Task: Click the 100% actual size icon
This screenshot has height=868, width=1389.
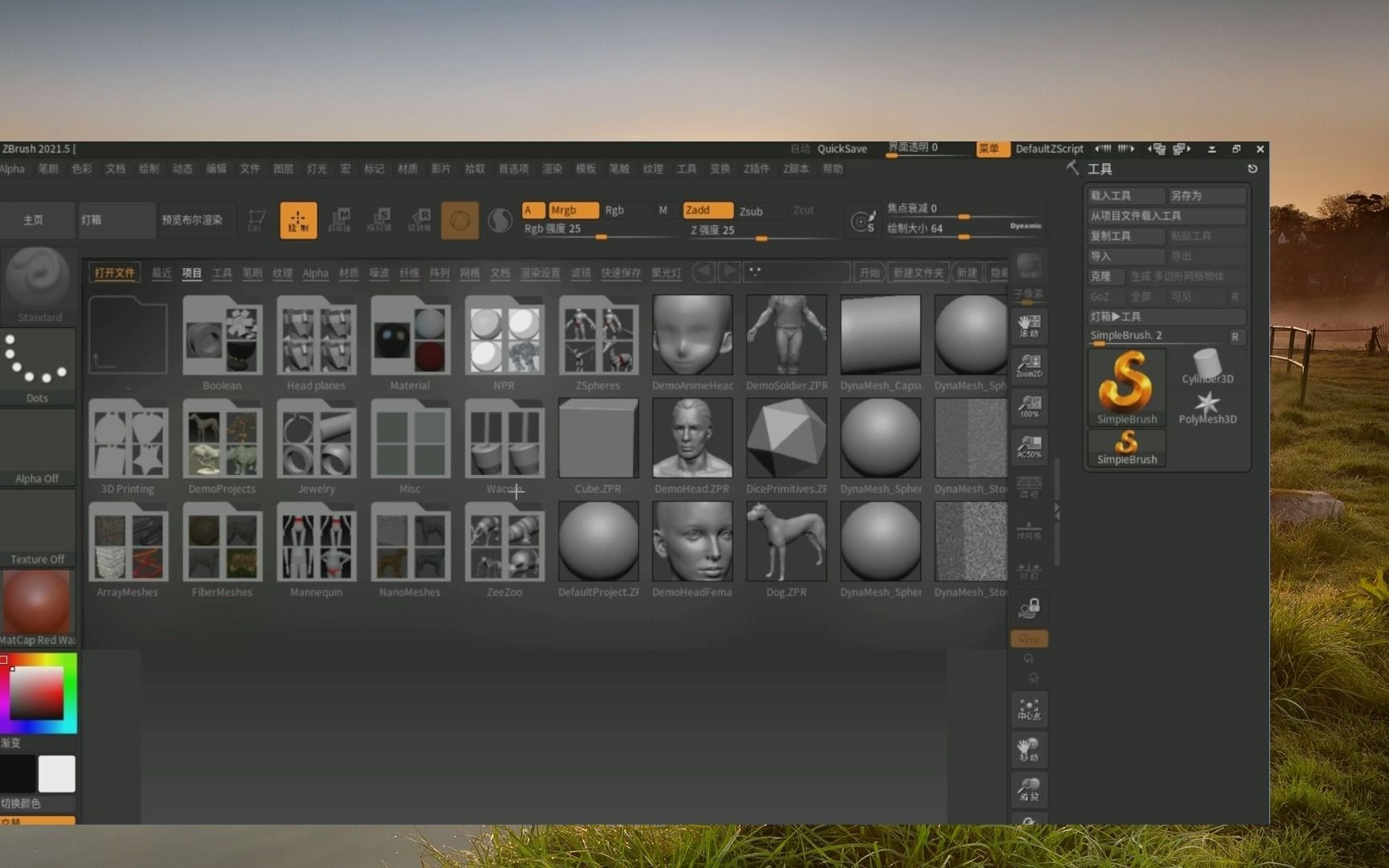Action: pos(1029,406)
